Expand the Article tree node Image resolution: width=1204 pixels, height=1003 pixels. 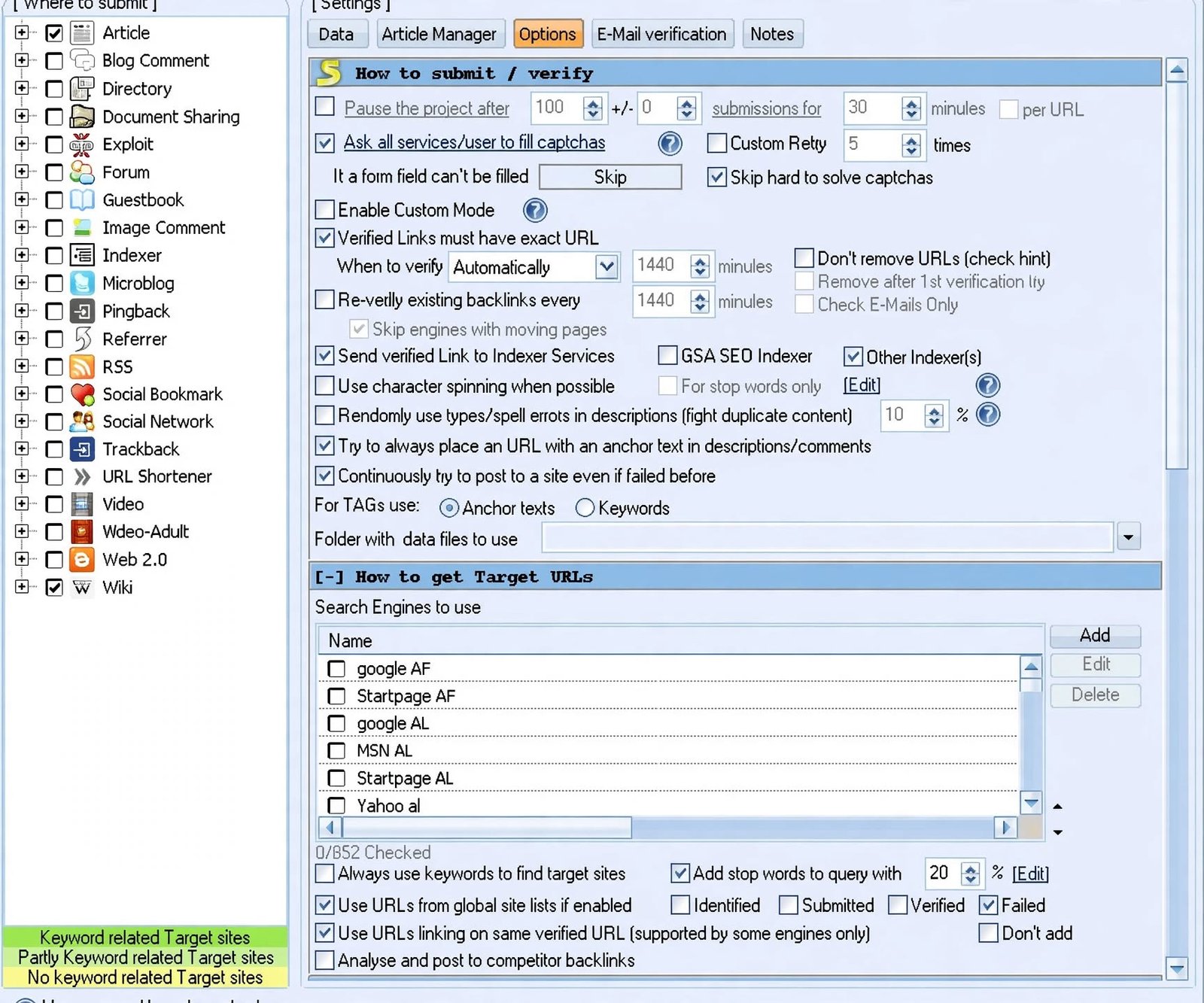(21, 32)
